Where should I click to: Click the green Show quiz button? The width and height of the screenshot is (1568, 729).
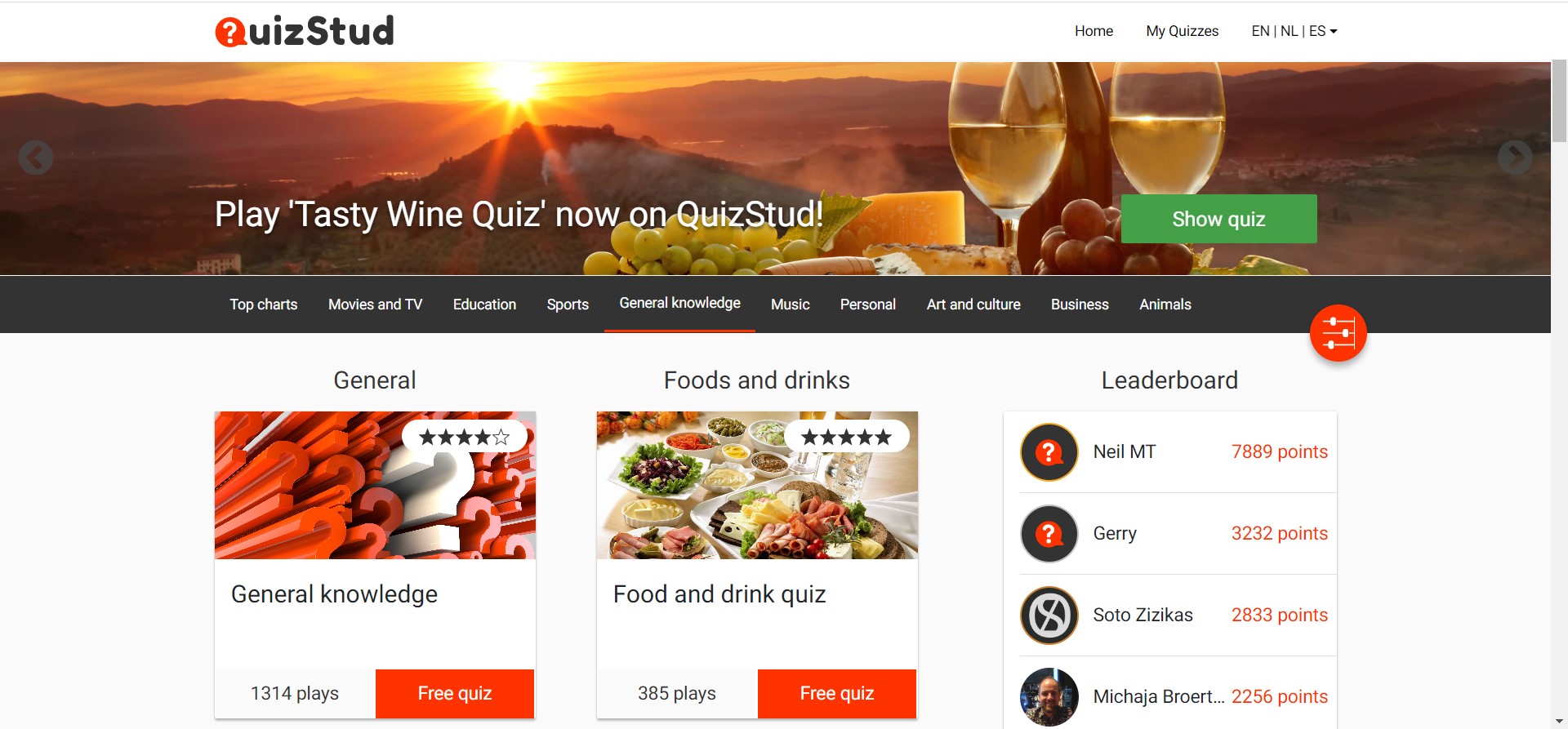(1218, 219)
